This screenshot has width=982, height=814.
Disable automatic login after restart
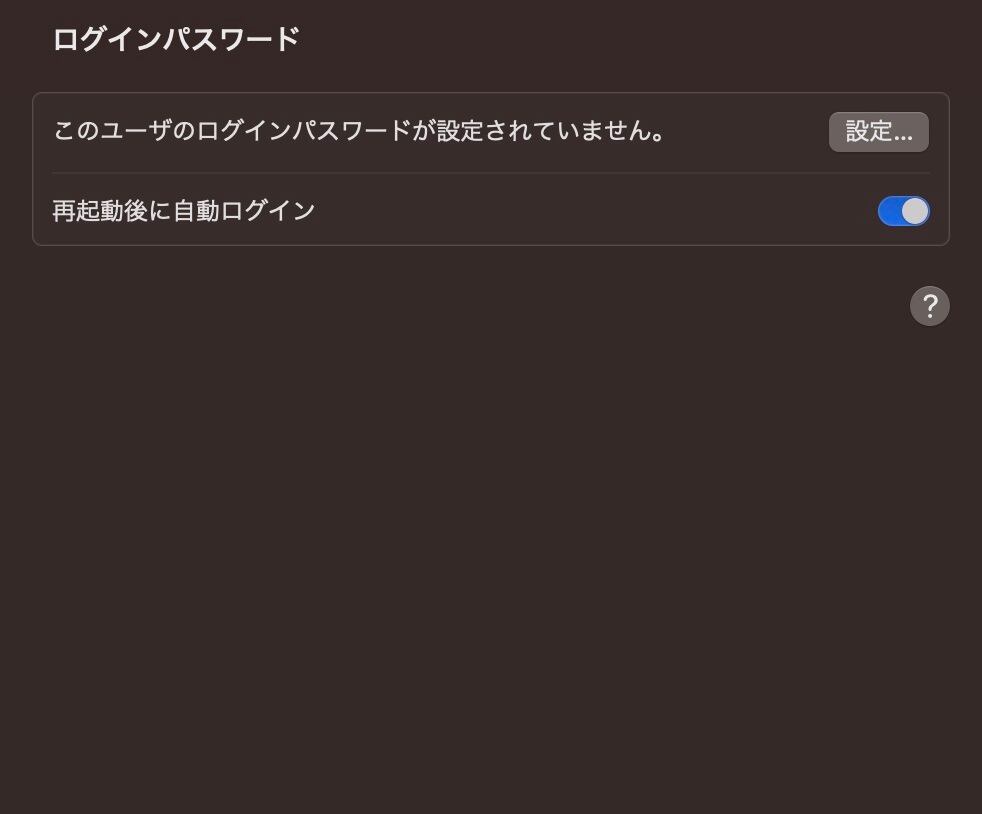904,211
